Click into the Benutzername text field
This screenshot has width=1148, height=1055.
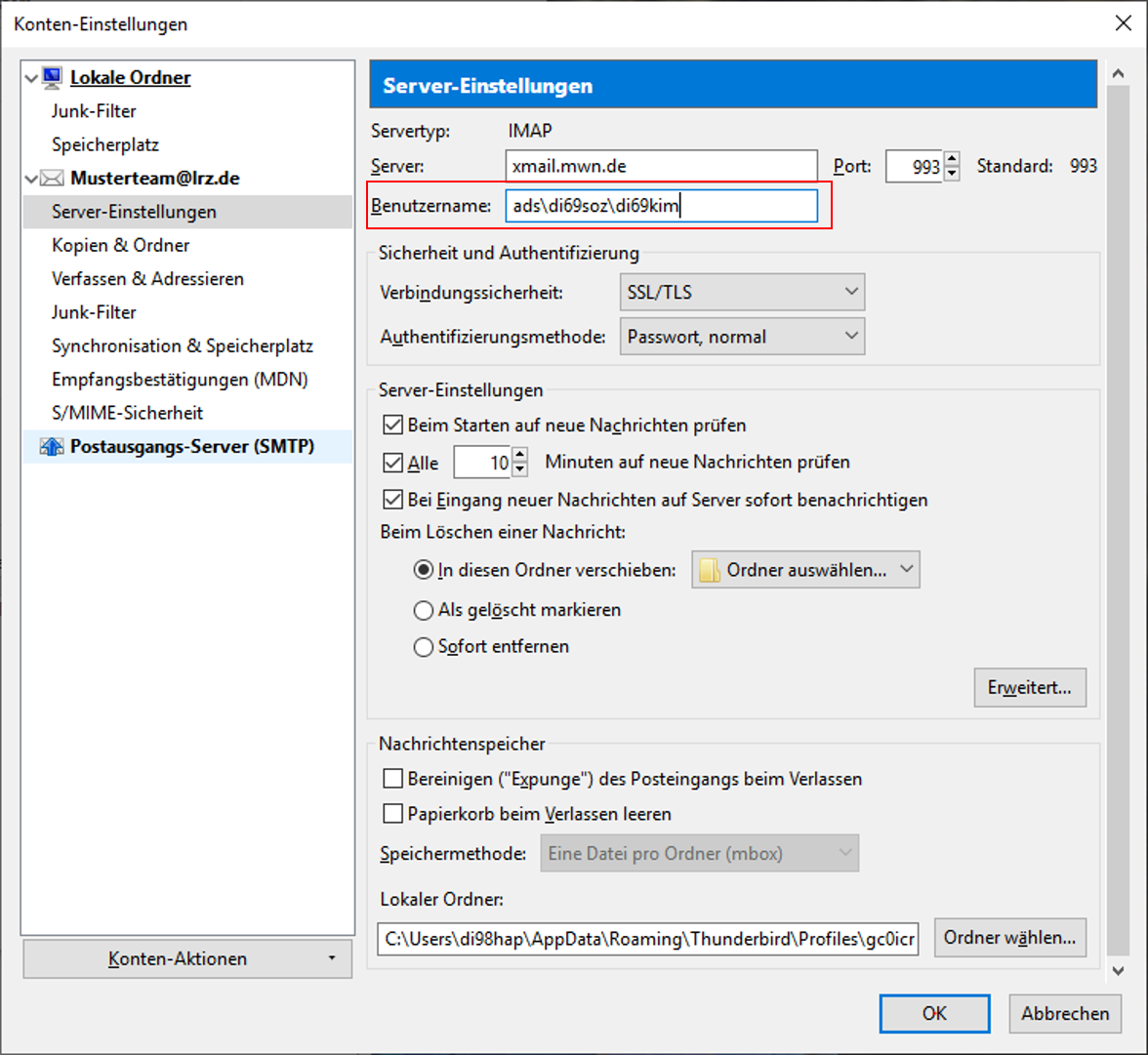pyautogui.click(x=661, y=206)
